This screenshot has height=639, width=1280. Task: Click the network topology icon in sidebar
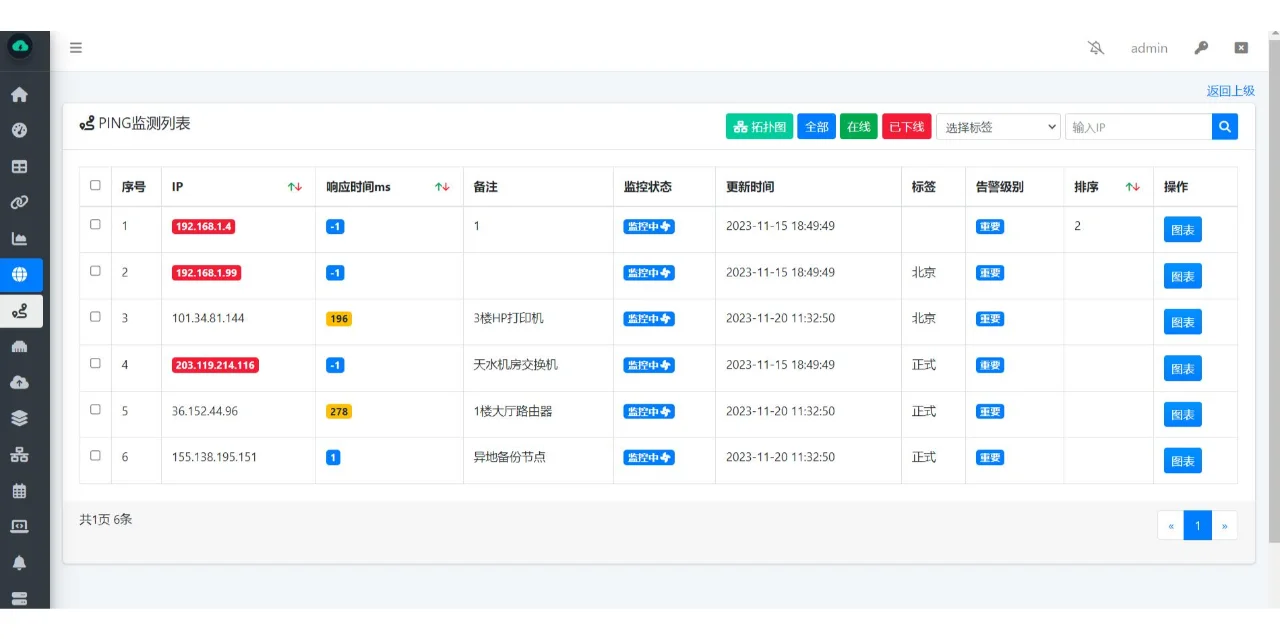pyautogui.click(x=22, y=454)
